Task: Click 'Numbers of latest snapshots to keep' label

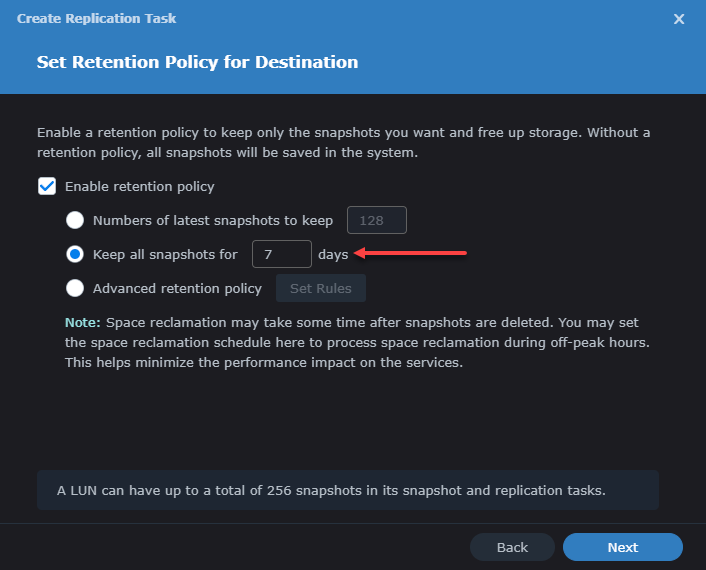Action: (x=212, y=220)
